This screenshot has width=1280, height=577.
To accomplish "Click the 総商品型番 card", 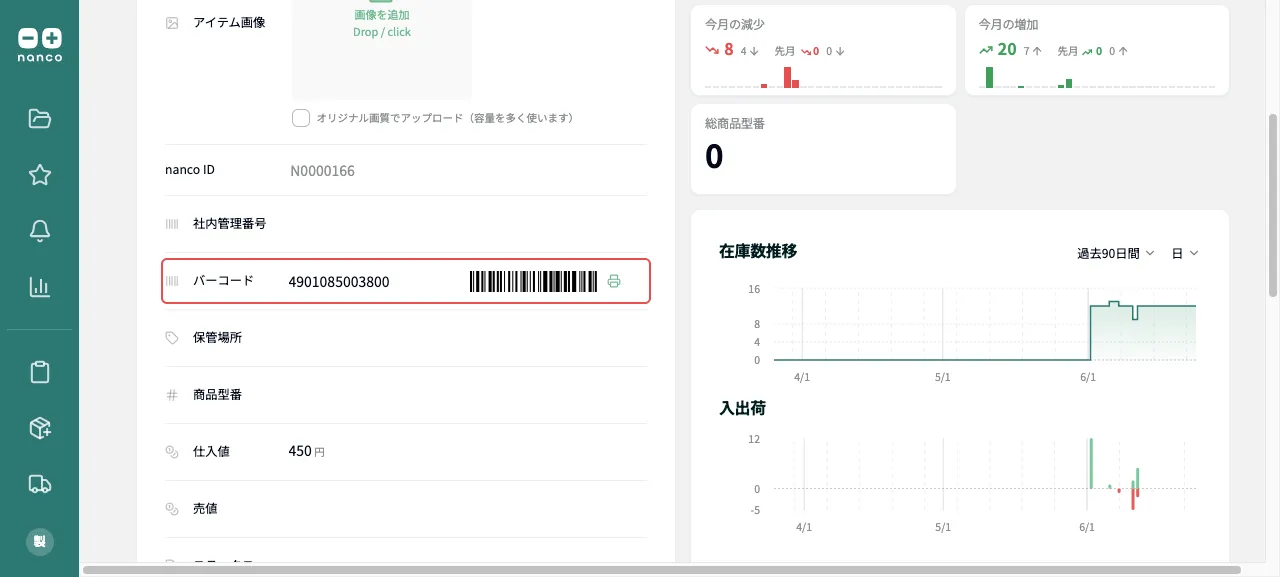I will pos(823,149).
